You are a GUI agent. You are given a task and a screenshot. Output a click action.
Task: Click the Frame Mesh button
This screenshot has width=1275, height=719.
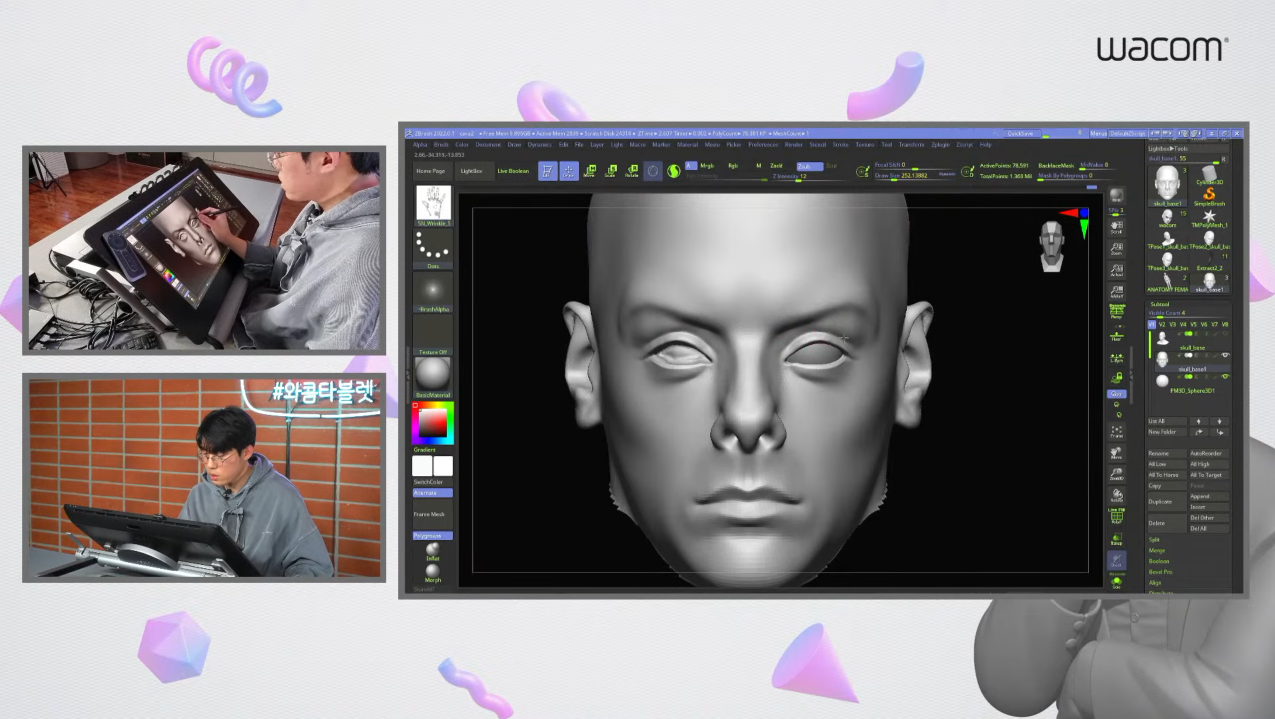(433, 514)
